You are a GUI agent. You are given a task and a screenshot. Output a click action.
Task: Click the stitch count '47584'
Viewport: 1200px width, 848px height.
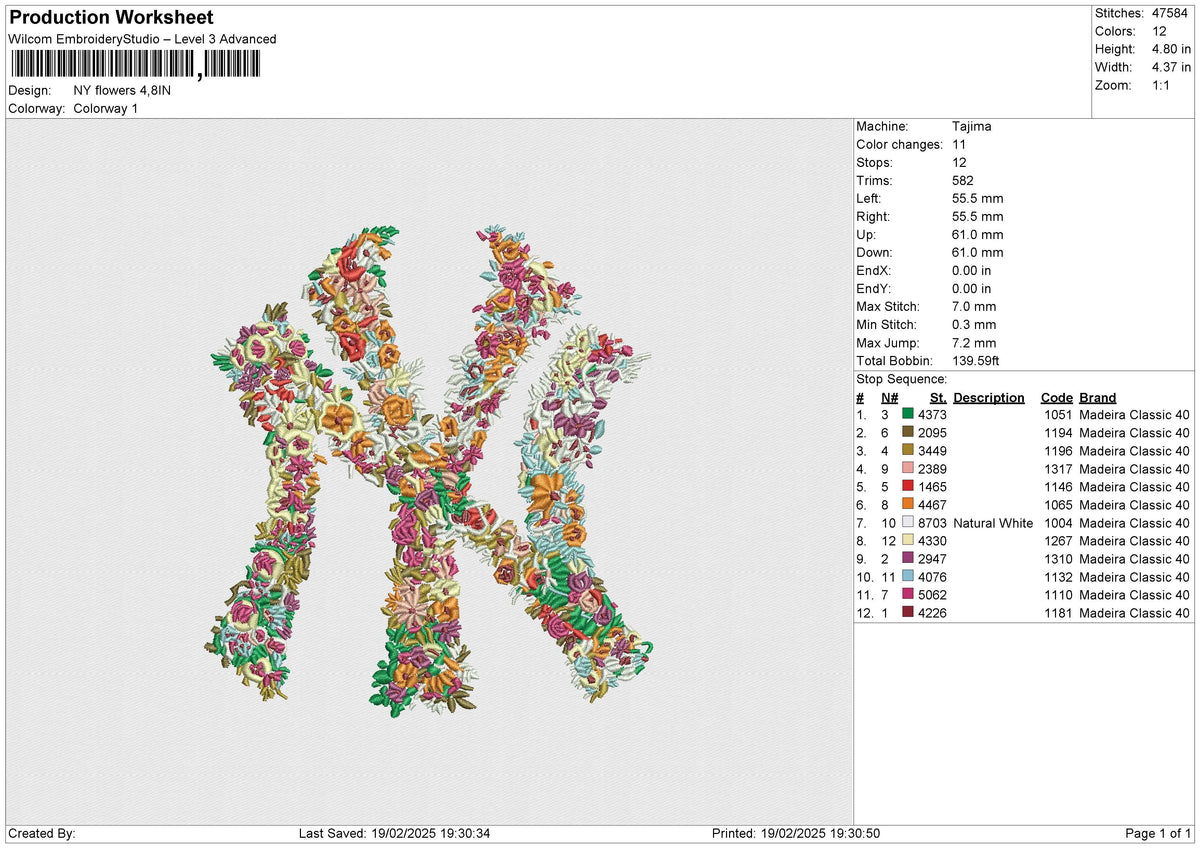(x=1171, y=13)
